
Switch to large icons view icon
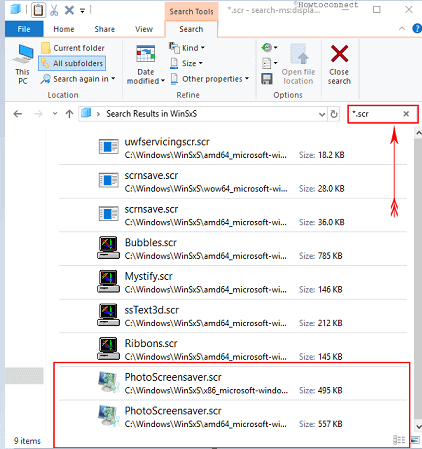point(415,440)
